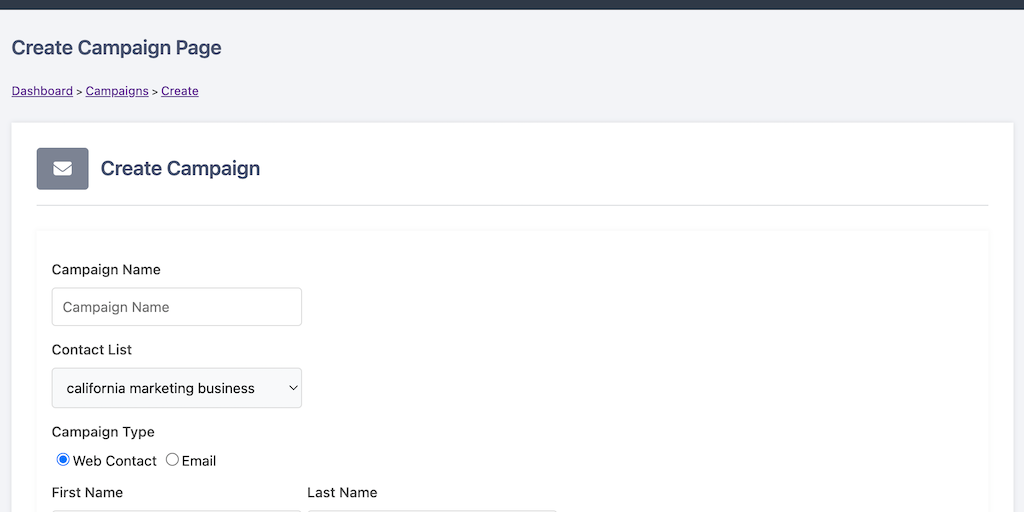The image size is (1024, 512).
Task: Click the Last Name label
Action: [342, 492]
